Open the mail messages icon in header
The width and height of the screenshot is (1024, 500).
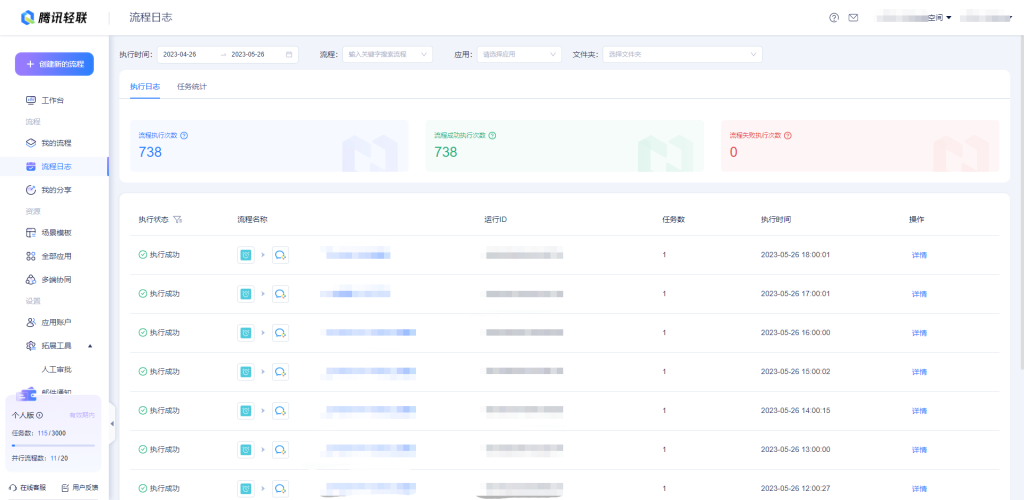pos(853,18)
